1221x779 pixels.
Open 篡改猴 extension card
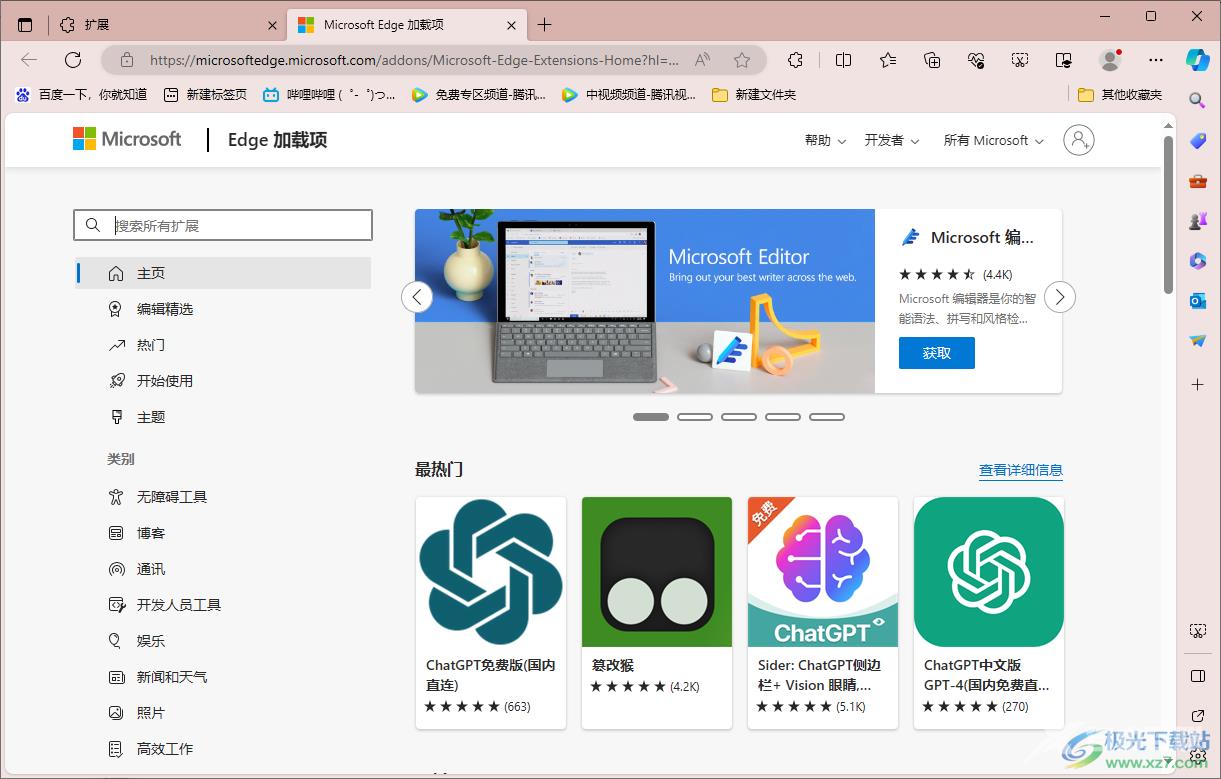(657, 613)
